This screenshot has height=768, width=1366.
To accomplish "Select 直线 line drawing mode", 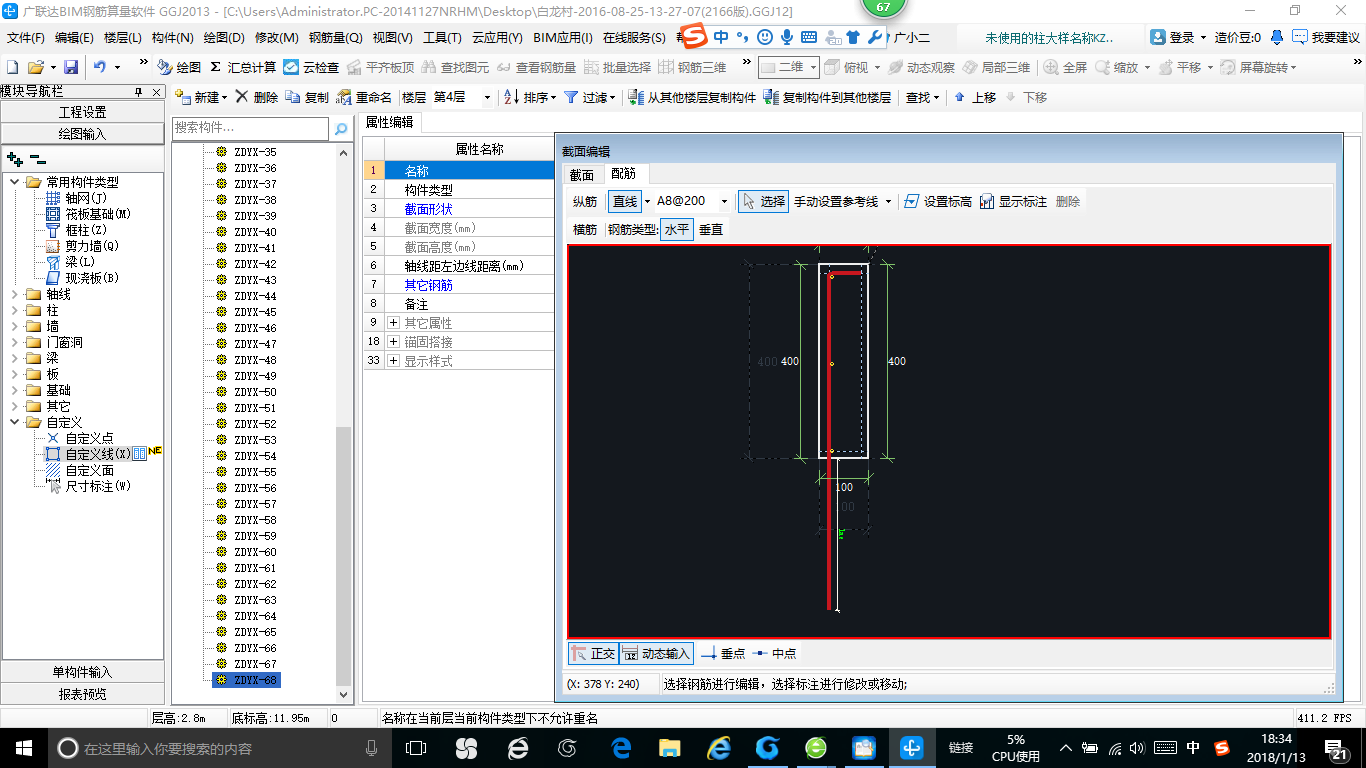I will point(624,201).
